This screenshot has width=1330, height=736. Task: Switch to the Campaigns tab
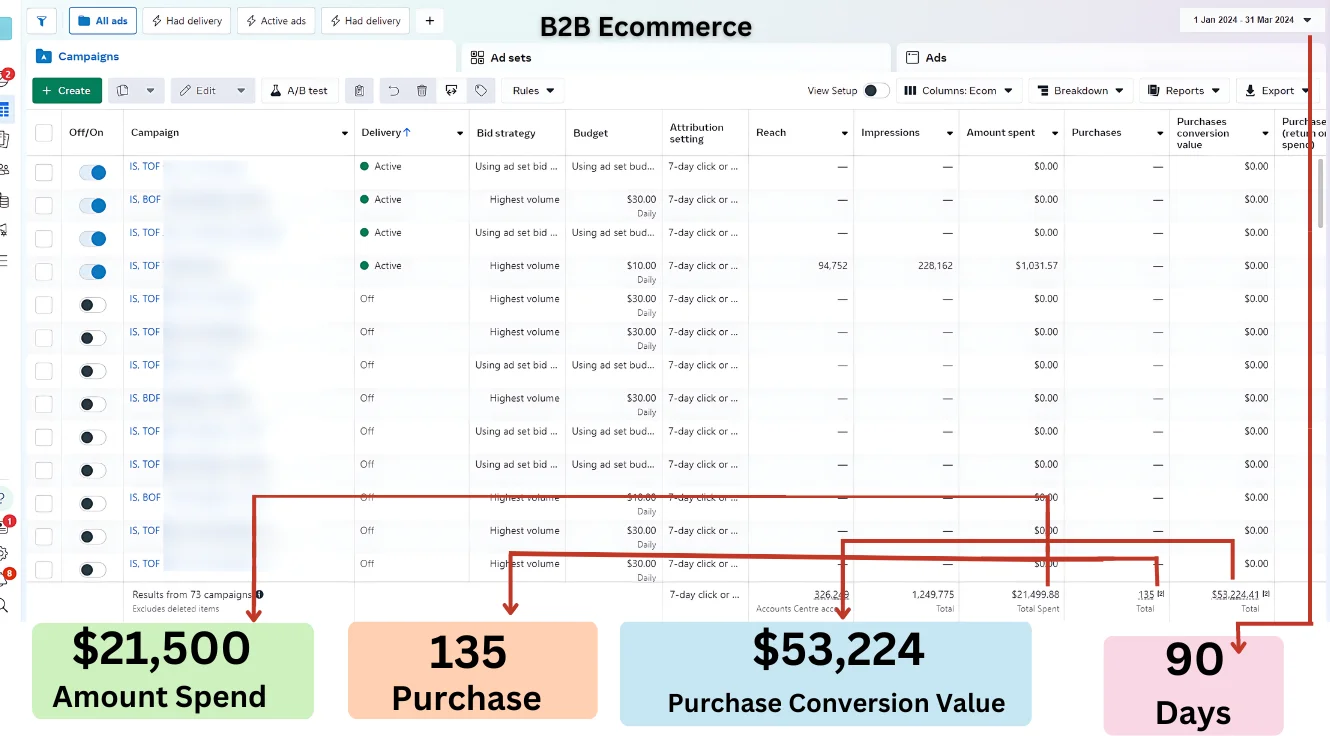pos(78,57)
